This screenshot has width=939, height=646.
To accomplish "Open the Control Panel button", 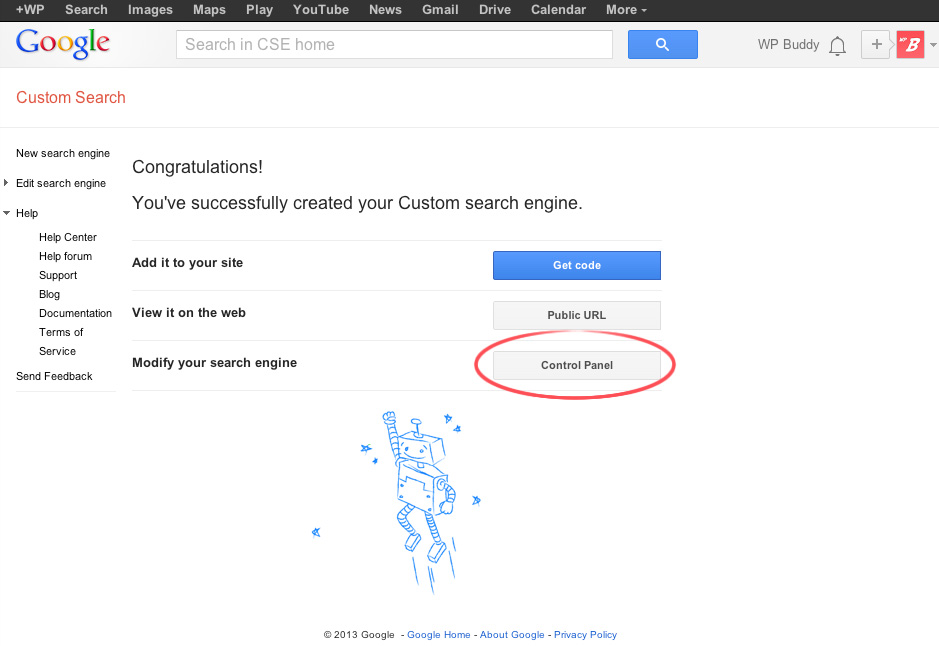I will pos(577,365).
